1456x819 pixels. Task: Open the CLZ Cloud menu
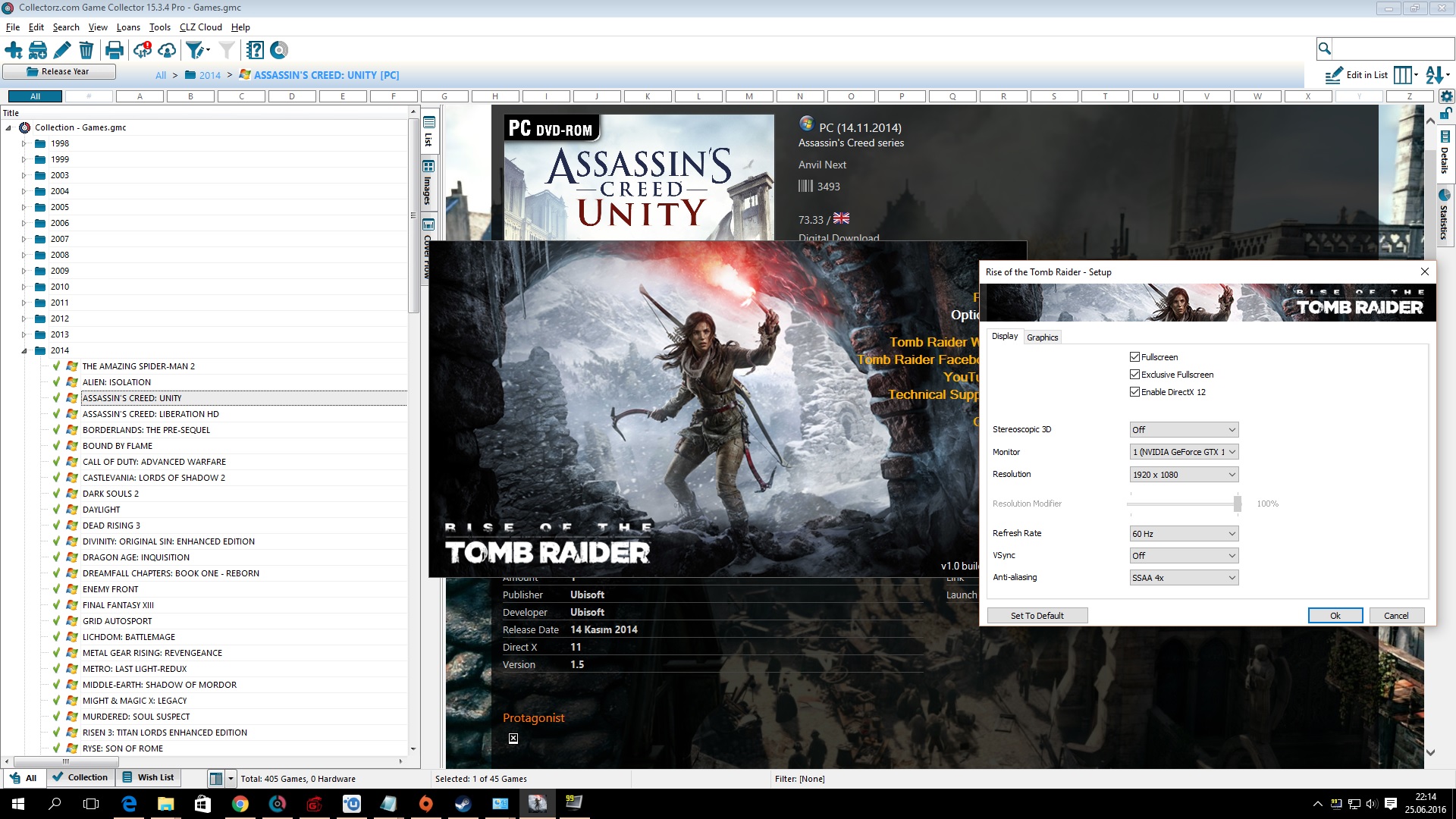click(x=201, y=27)
